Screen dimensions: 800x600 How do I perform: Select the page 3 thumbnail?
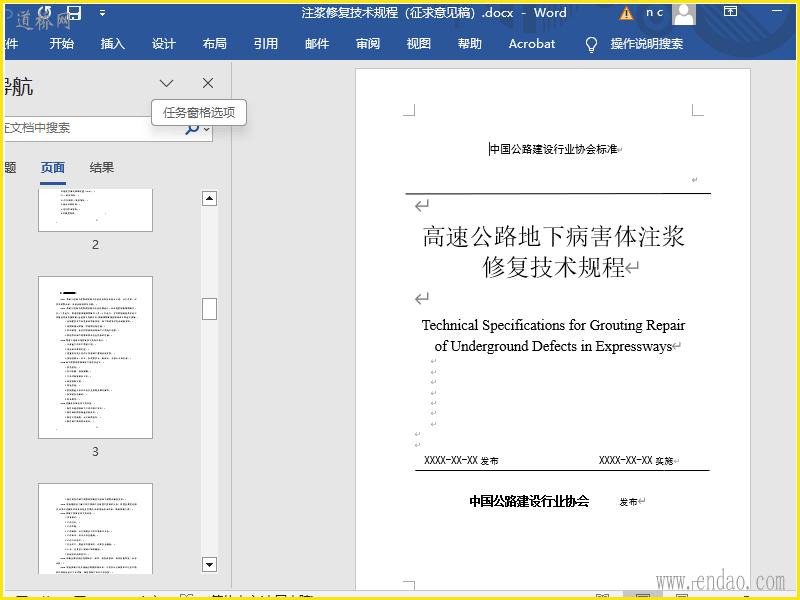95,357
